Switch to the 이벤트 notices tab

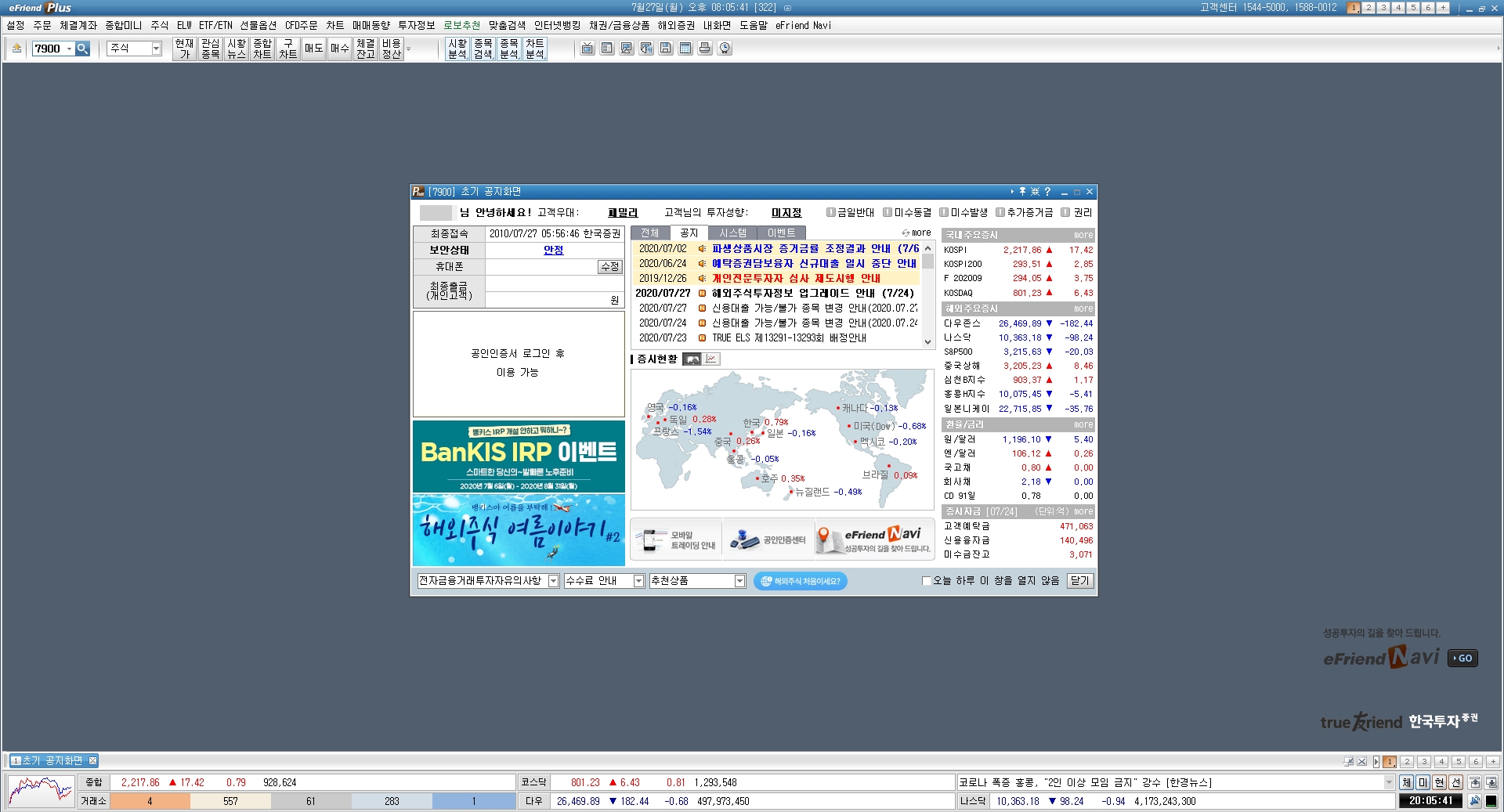coord(781,233)
